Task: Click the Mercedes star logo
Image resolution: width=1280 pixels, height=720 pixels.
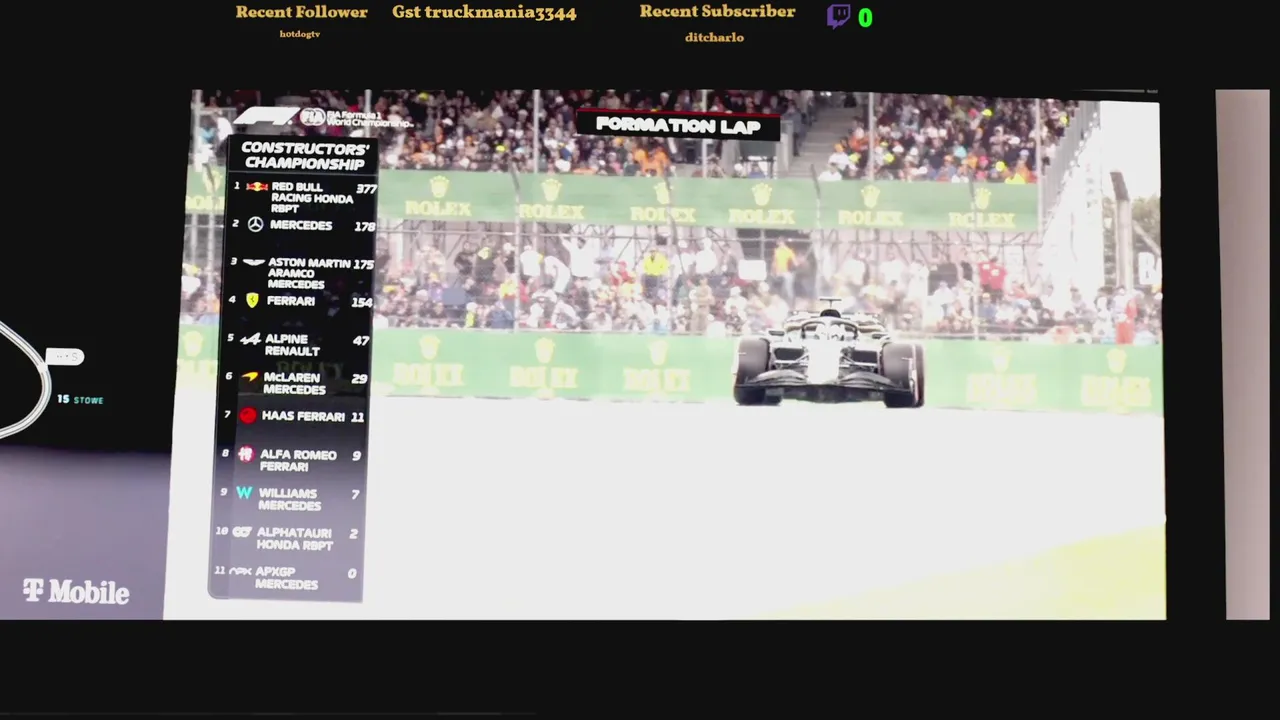Action: click(255, 225)
